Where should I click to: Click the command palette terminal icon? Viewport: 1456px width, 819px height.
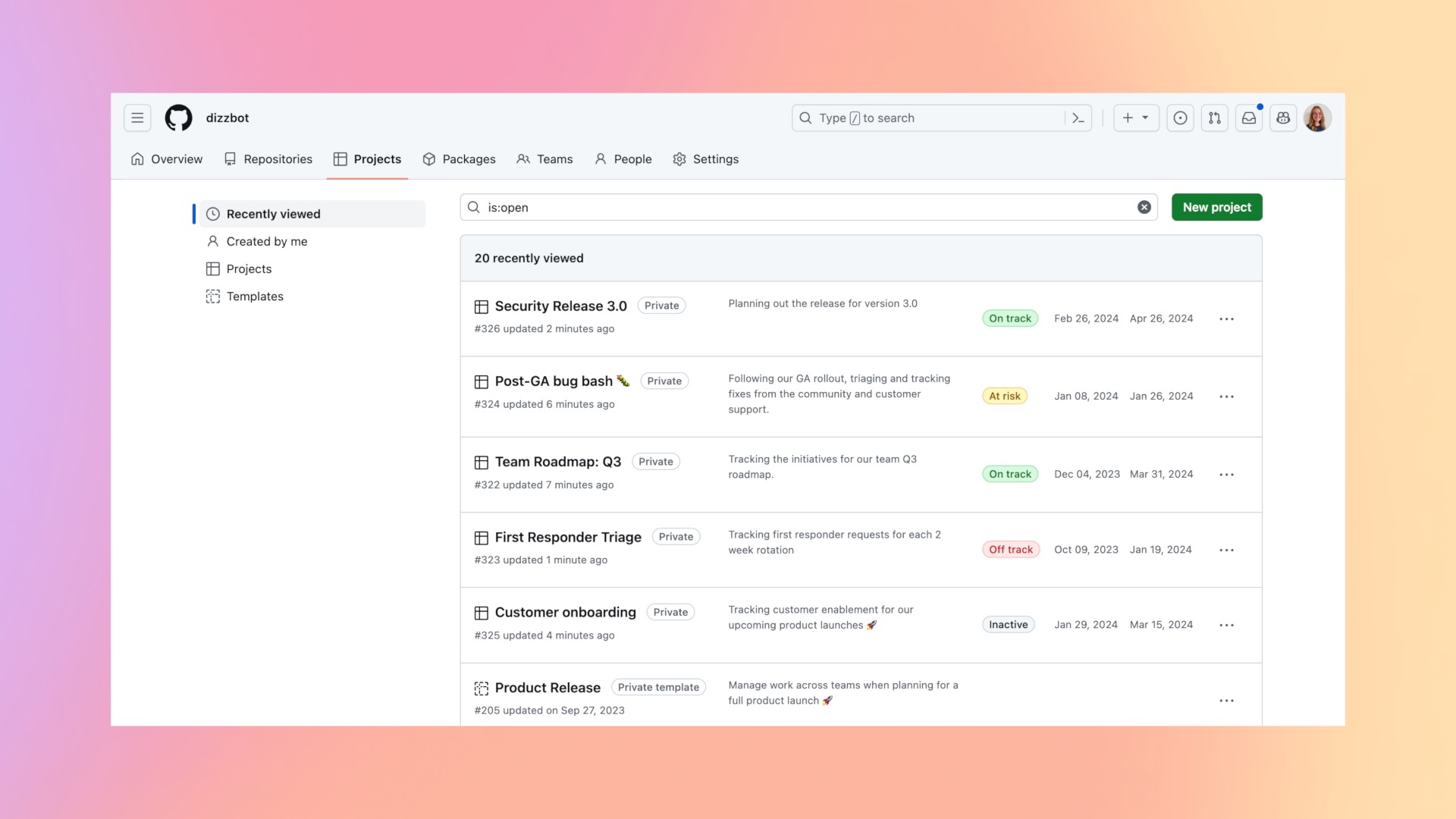pos(1078,117)
